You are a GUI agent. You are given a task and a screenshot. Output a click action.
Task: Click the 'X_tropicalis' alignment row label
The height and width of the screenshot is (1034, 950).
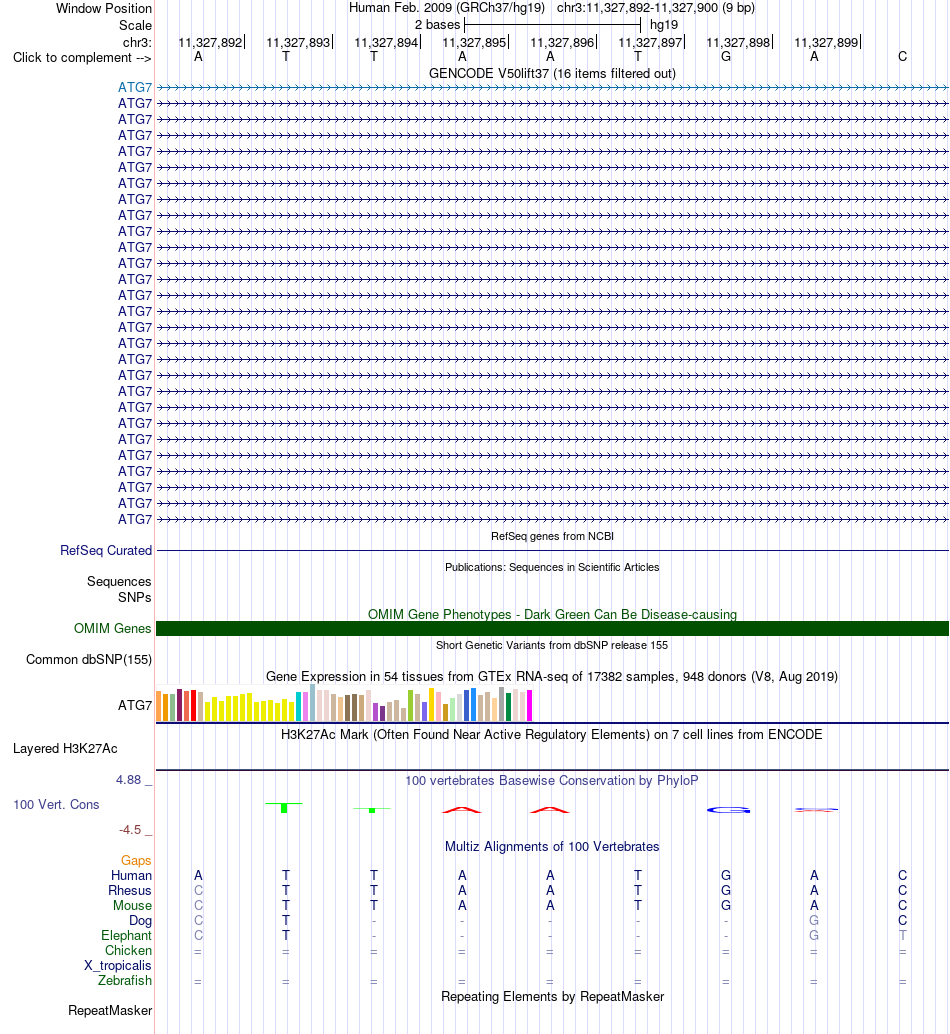(x=118, y=965)
